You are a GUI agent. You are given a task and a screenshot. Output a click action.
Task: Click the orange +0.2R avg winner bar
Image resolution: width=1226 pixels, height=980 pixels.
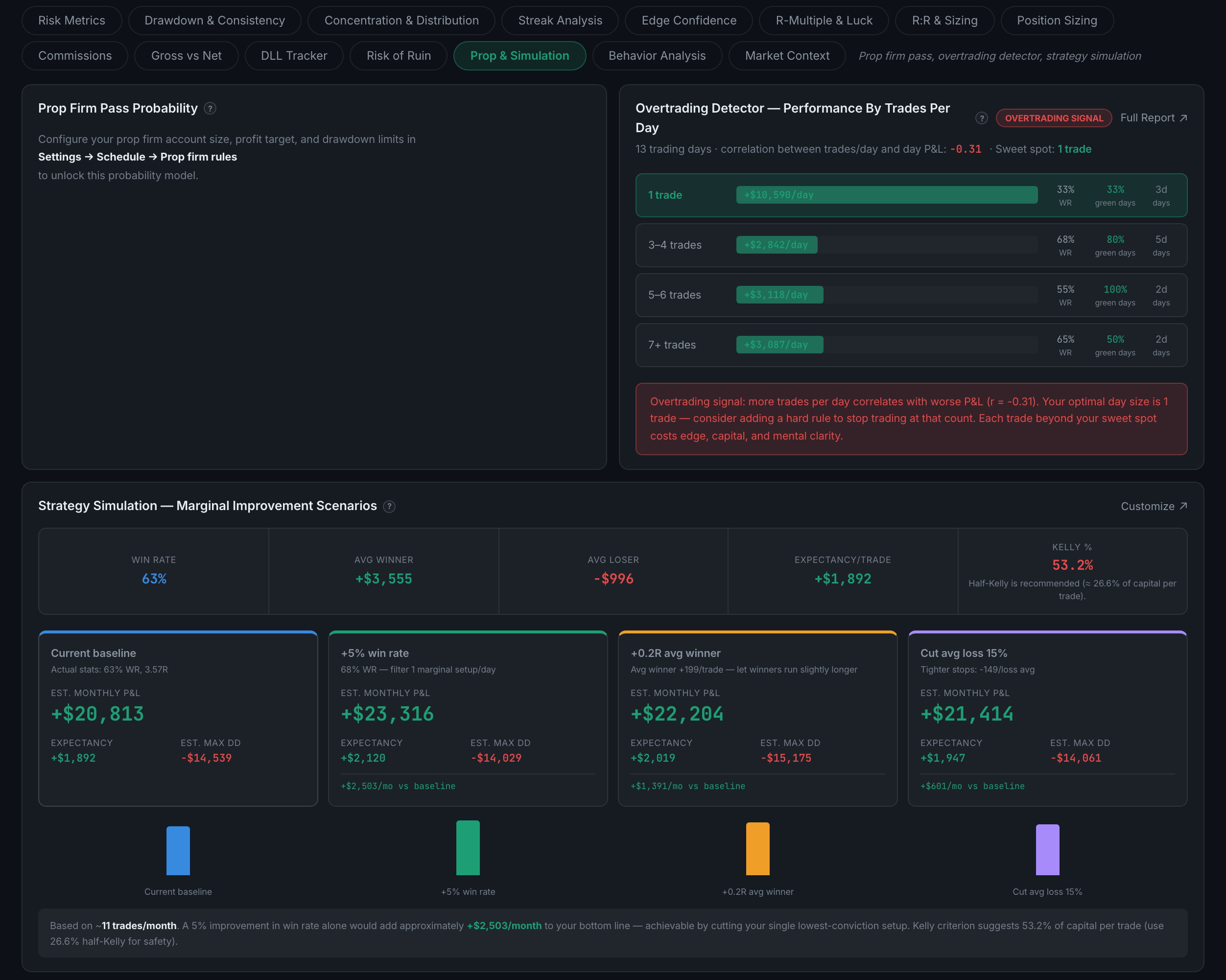[757, 849]
